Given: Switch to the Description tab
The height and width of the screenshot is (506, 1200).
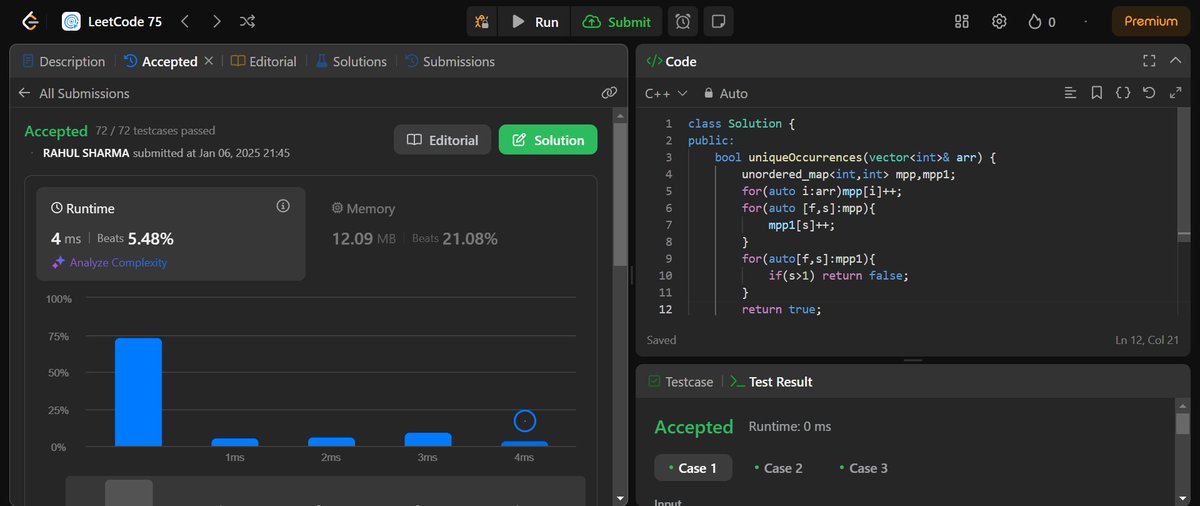Looking at the screenshot, I should 63,61.
